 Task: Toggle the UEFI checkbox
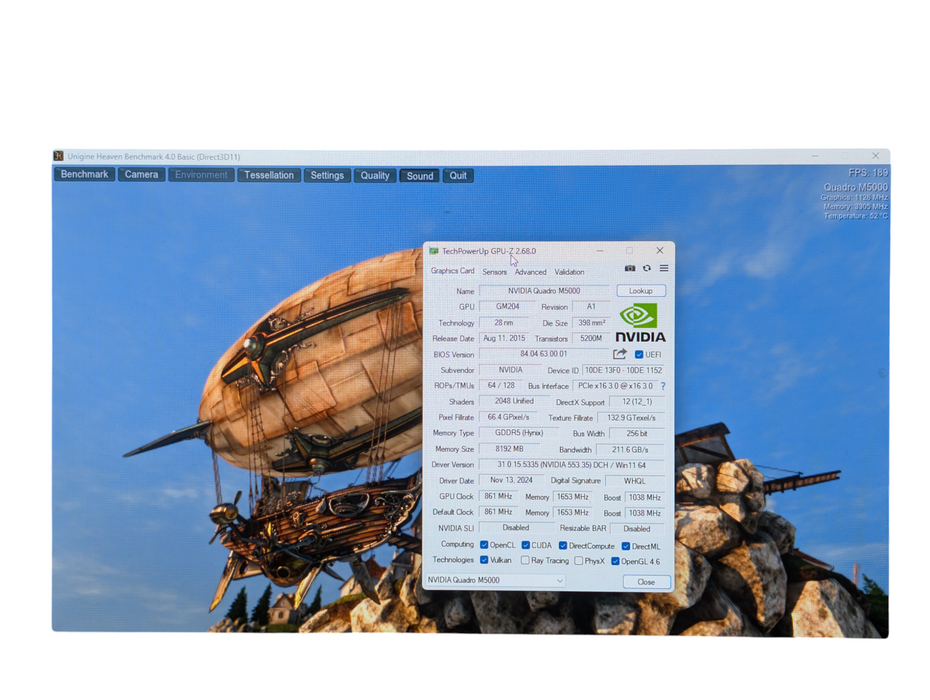click(639, 355)
